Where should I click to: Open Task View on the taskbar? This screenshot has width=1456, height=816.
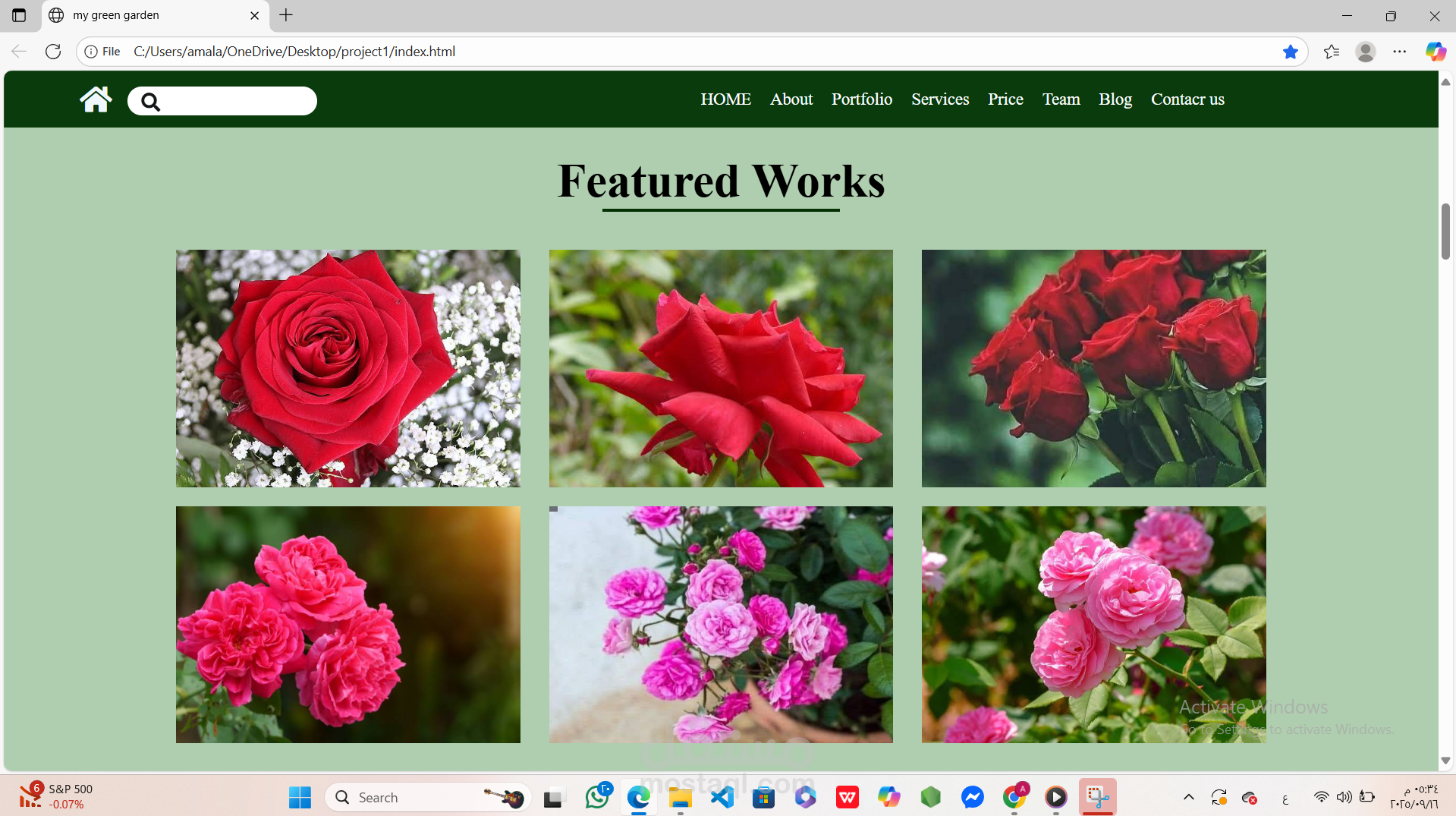[x=555, y=797]
